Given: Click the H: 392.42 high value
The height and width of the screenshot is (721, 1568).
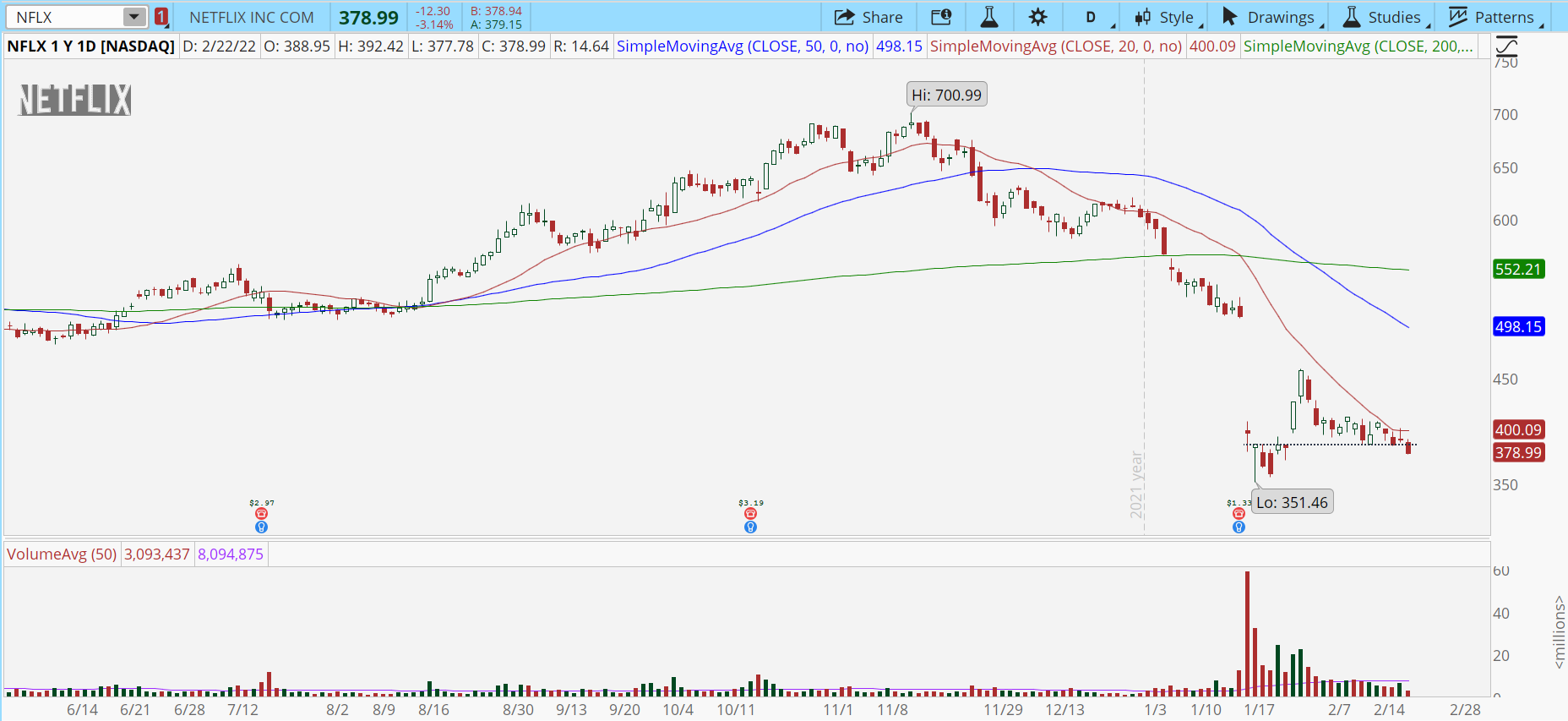Looking at the screenshot, I should pos(371,46).
